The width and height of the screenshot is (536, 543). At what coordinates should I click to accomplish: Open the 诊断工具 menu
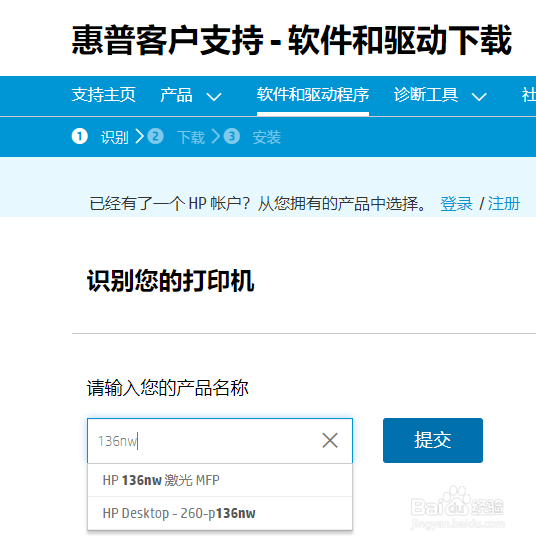(426, 95)
